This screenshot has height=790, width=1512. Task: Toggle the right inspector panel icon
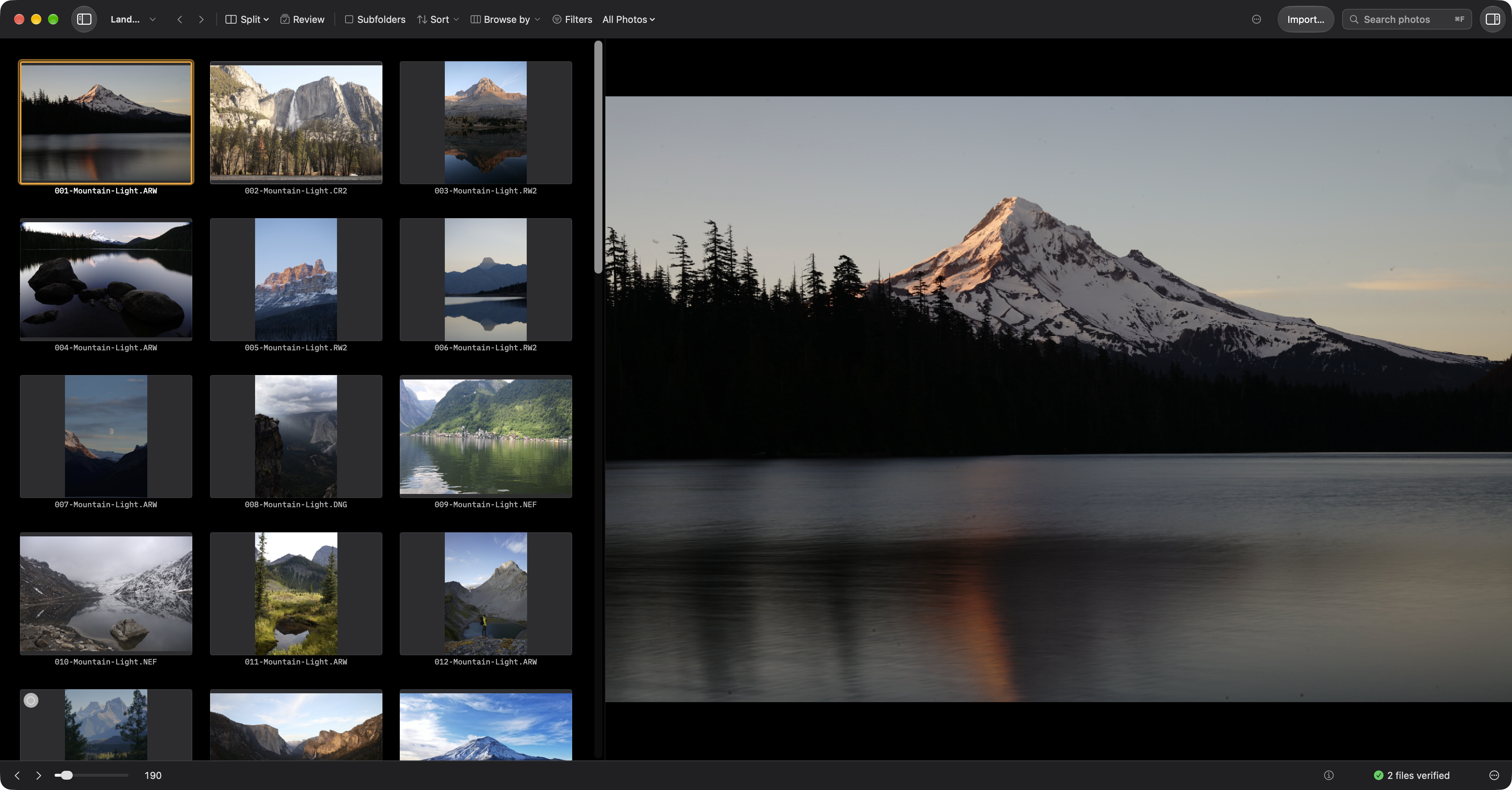pos(1492,19)
